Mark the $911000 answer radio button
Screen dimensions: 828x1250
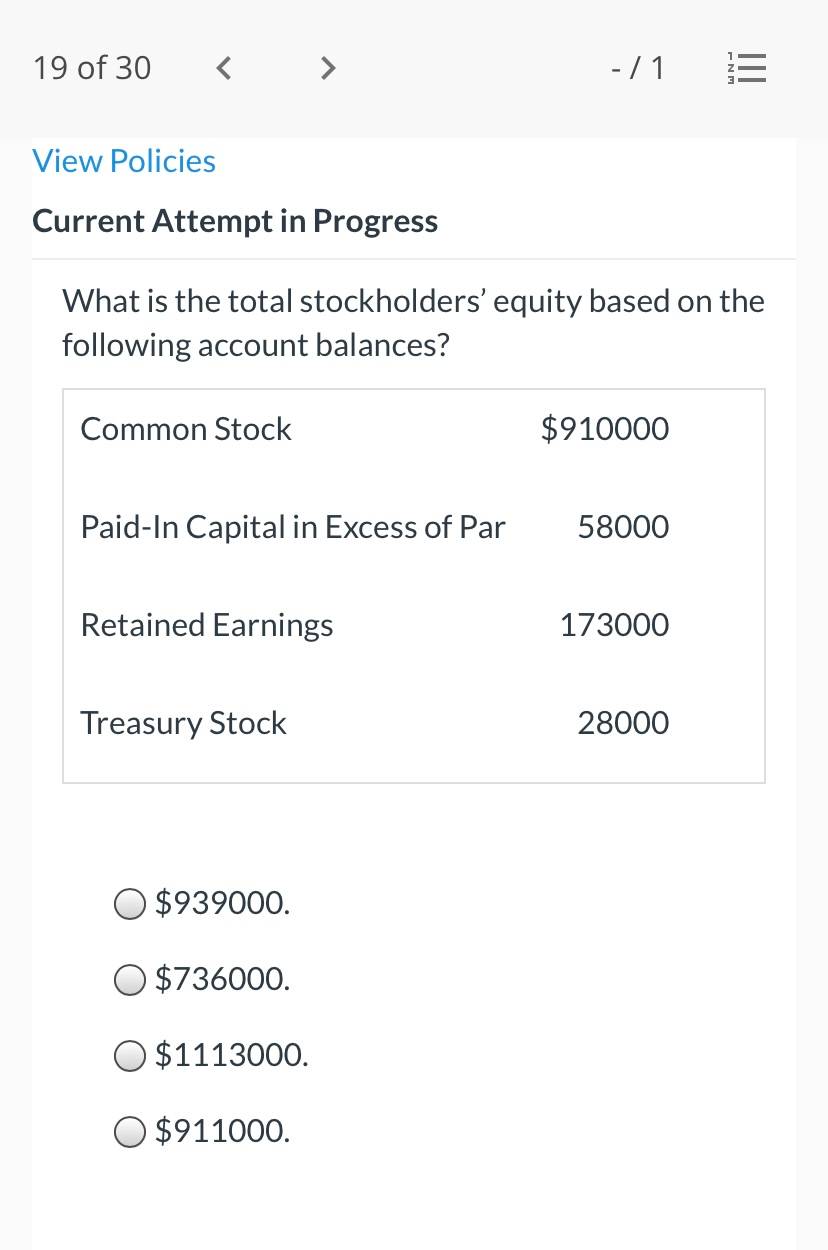pyautogui.click(x=130, y=1131)
